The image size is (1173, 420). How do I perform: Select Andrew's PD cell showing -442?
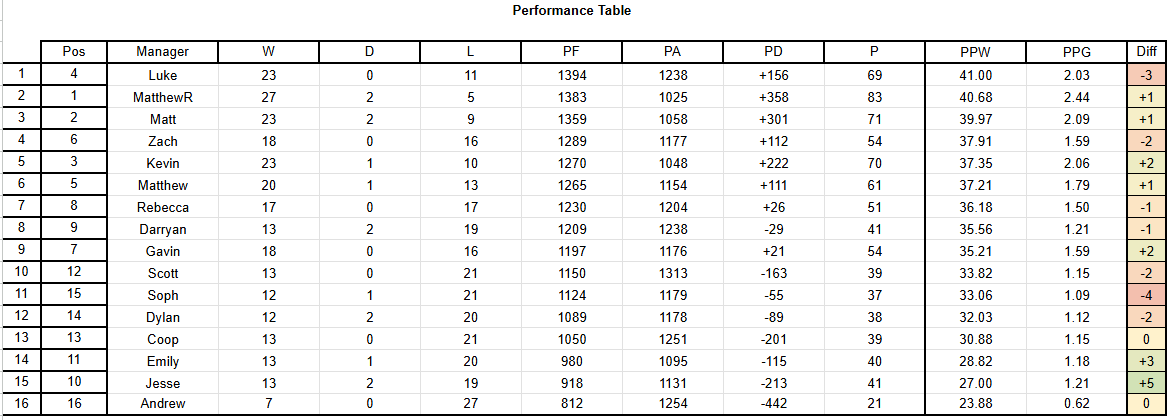tap(773, 404)
